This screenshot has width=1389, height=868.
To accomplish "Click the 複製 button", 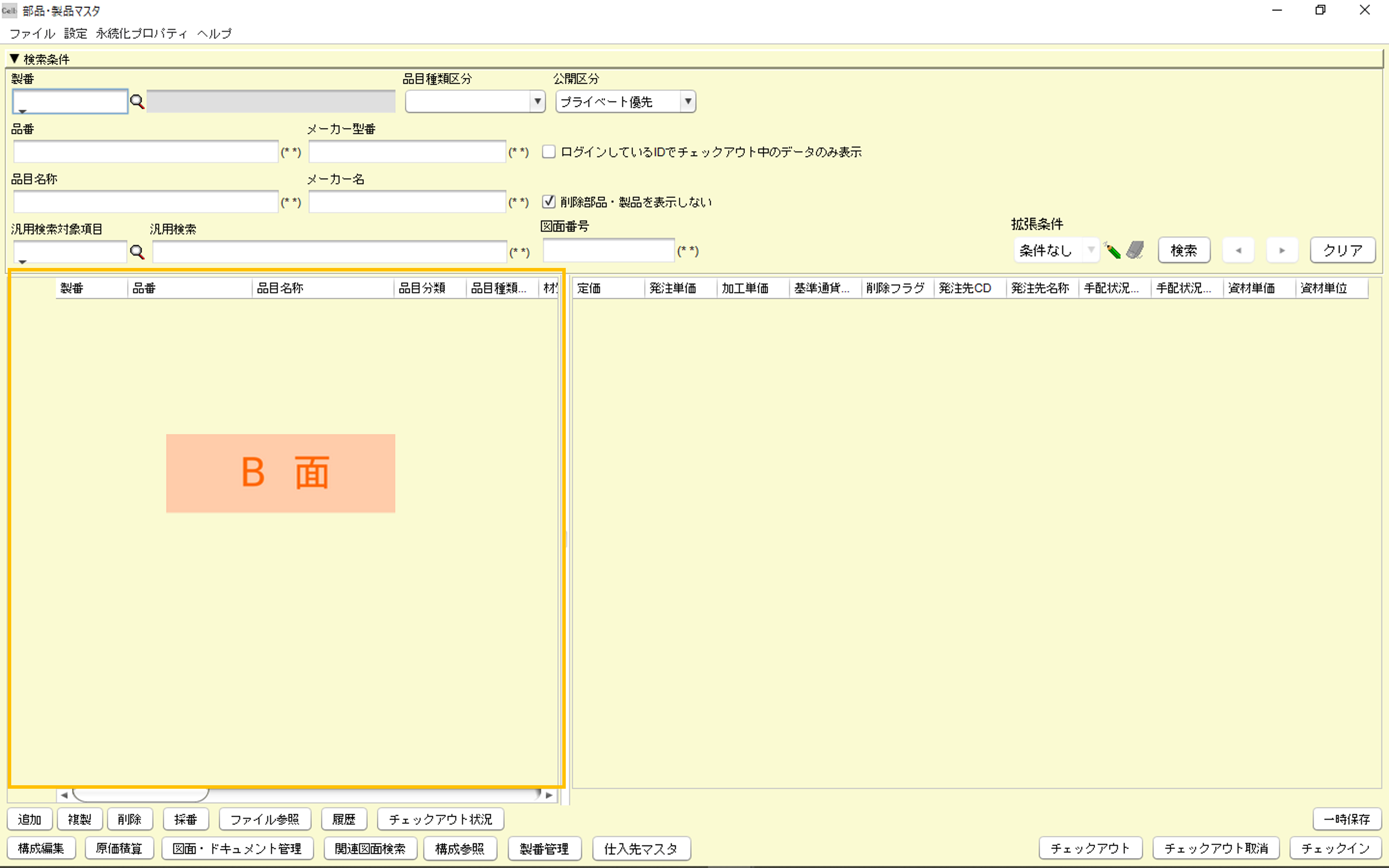I will 80,819.
